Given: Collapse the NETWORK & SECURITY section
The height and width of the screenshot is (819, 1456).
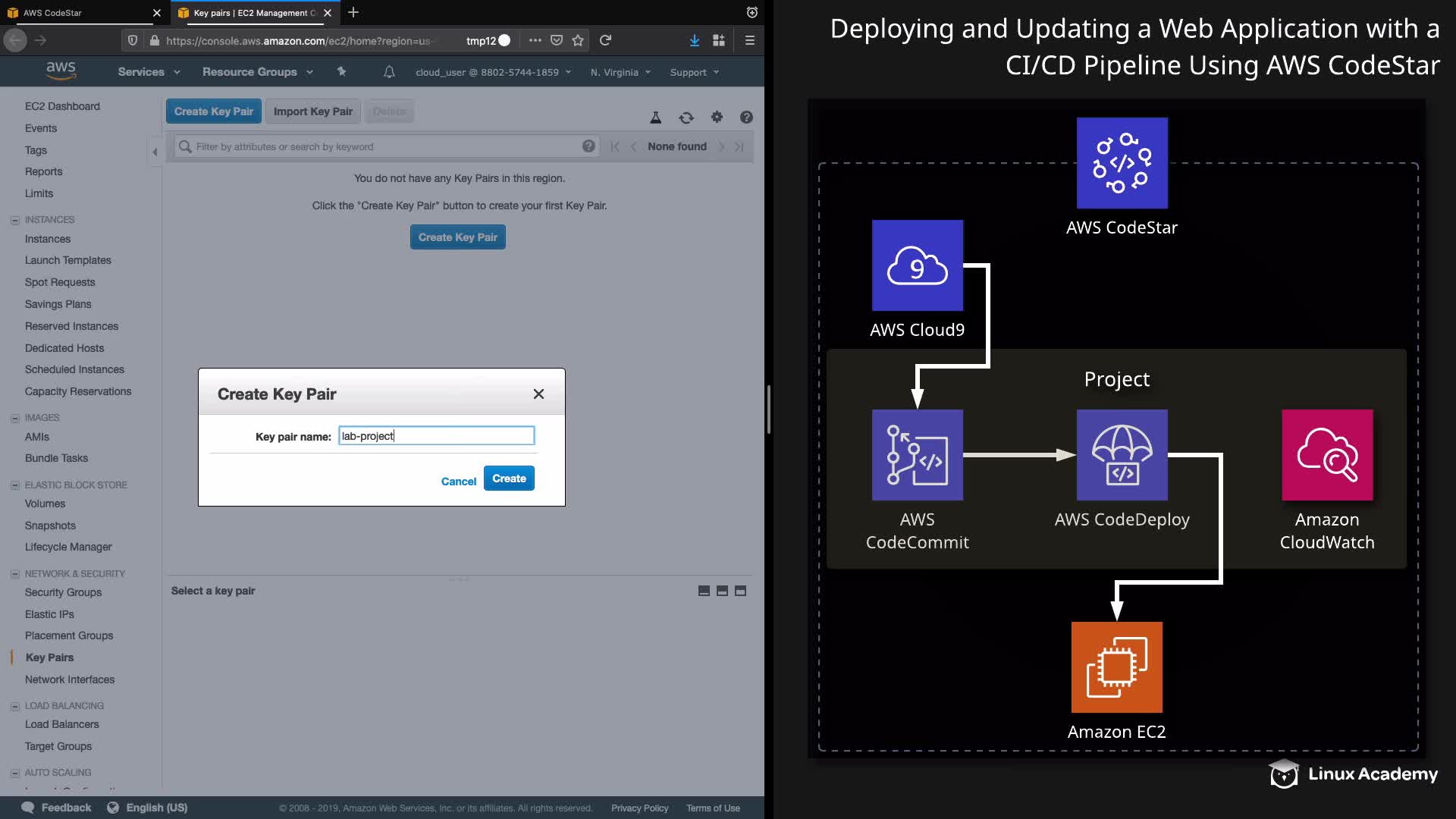Looking at the screenshot, I should coord(14,574).
